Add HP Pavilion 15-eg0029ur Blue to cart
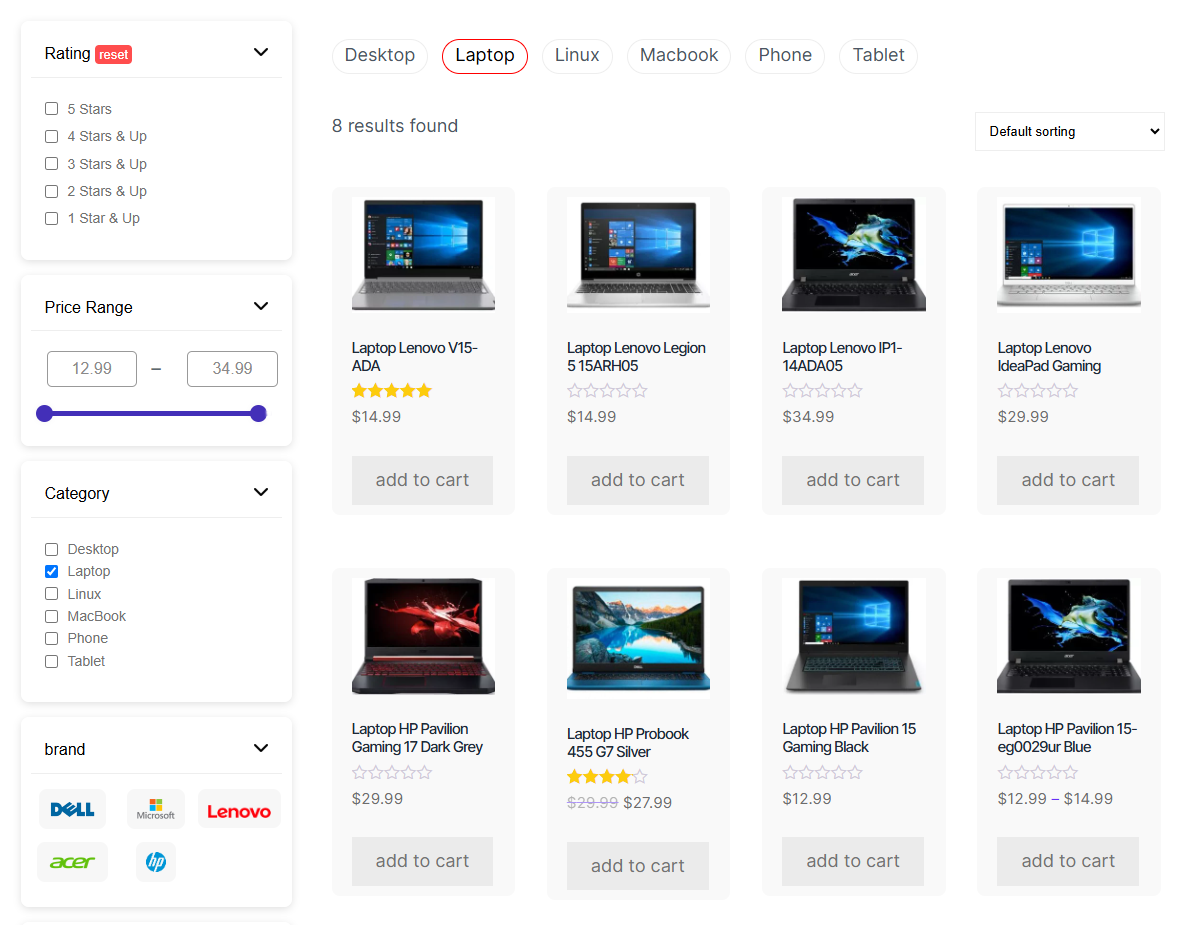The height and width of the screenshot is (925, 1190). (1068, 861)
